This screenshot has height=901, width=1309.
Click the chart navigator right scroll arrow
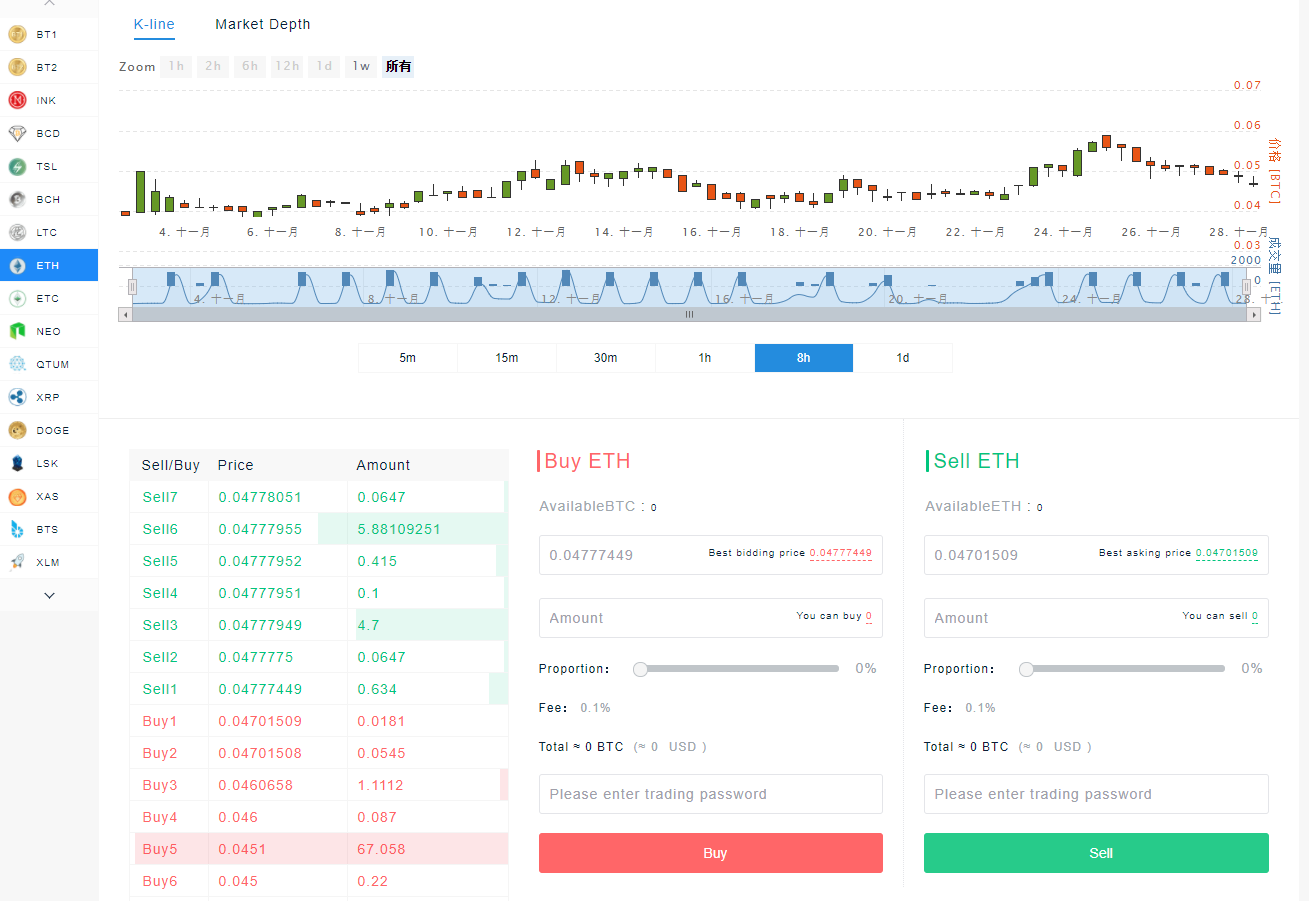tap(1254, 314)
